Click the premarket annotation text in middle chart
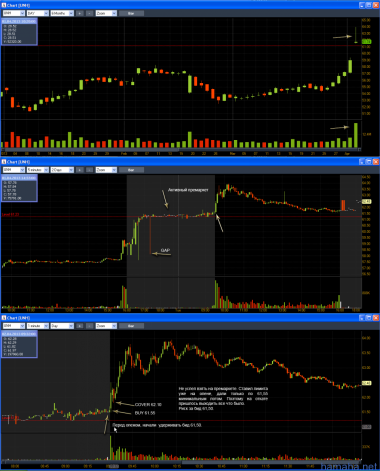 point(188,190)
